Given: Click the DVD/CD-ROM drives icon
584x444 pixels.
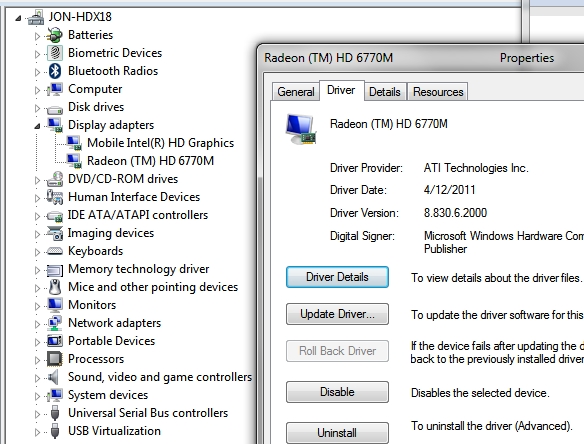Looking at the screenshot, I should click(x=55, y=179).
